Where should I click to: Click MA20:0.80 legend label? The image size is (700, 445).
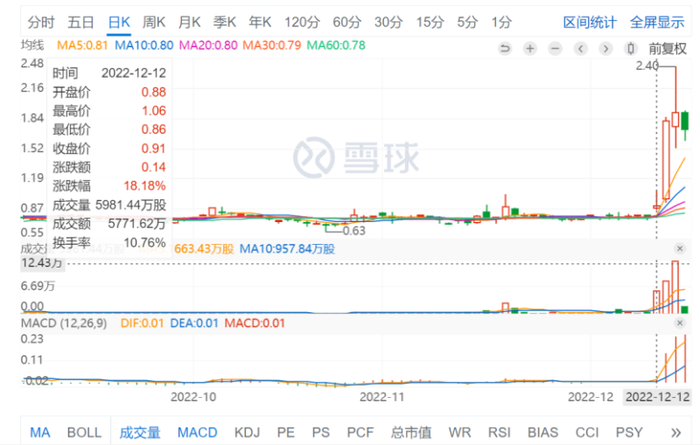[208, 46]
